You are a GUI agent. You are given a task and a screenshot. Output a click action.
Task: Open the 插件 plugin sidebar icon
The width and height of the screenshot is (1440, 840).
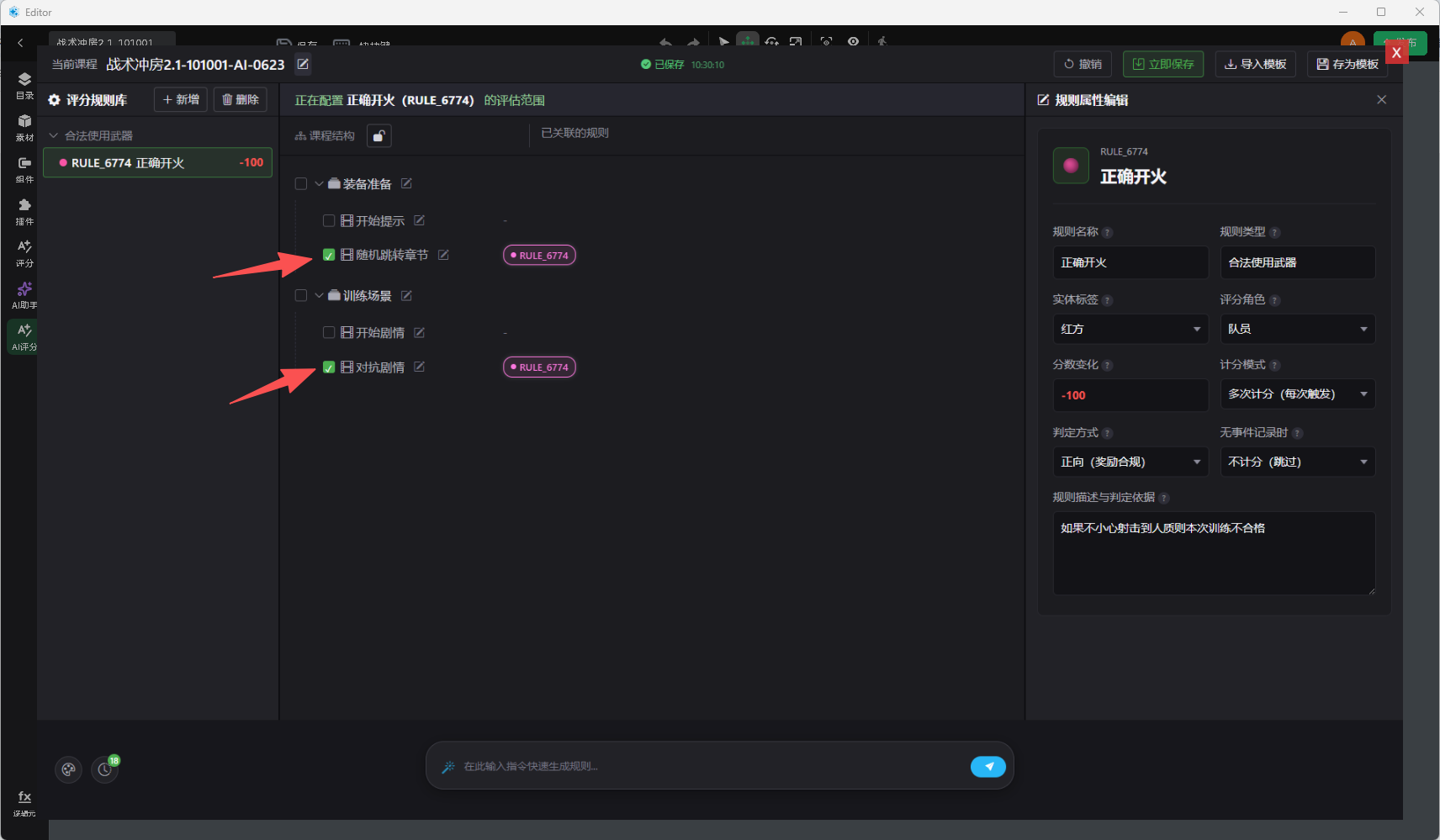click(x=24, y=212)
